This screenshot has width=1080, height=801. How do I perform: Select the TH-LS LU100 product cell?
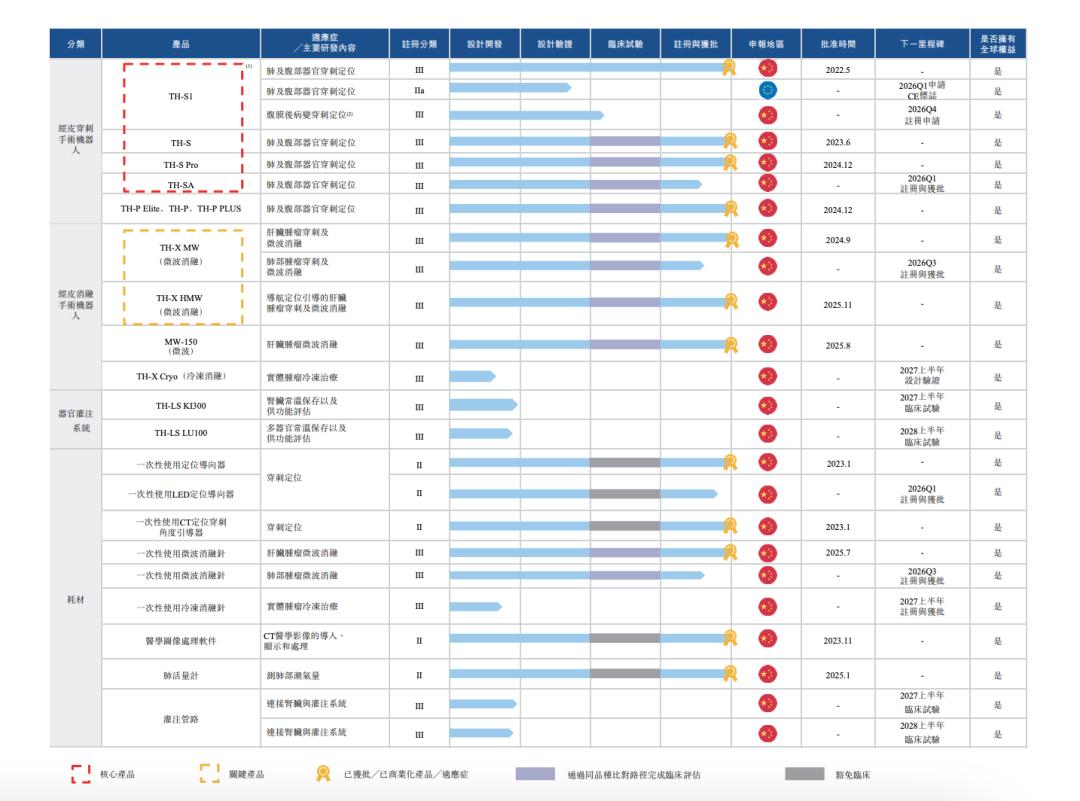pyautogui.click(x=181, y=433)
